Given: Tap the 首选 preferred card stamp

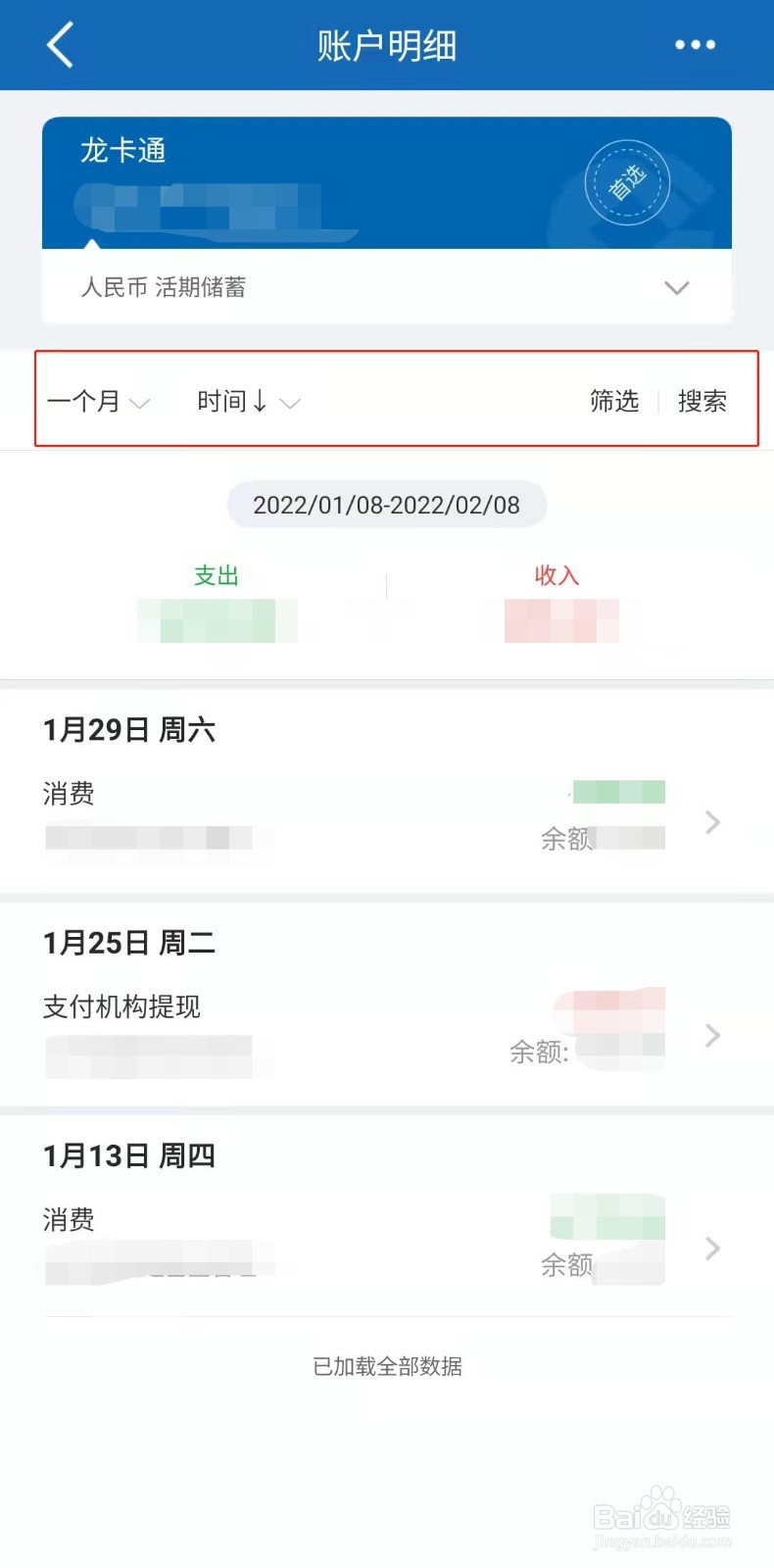Looking at the screenshot, I should pos(627,182).
